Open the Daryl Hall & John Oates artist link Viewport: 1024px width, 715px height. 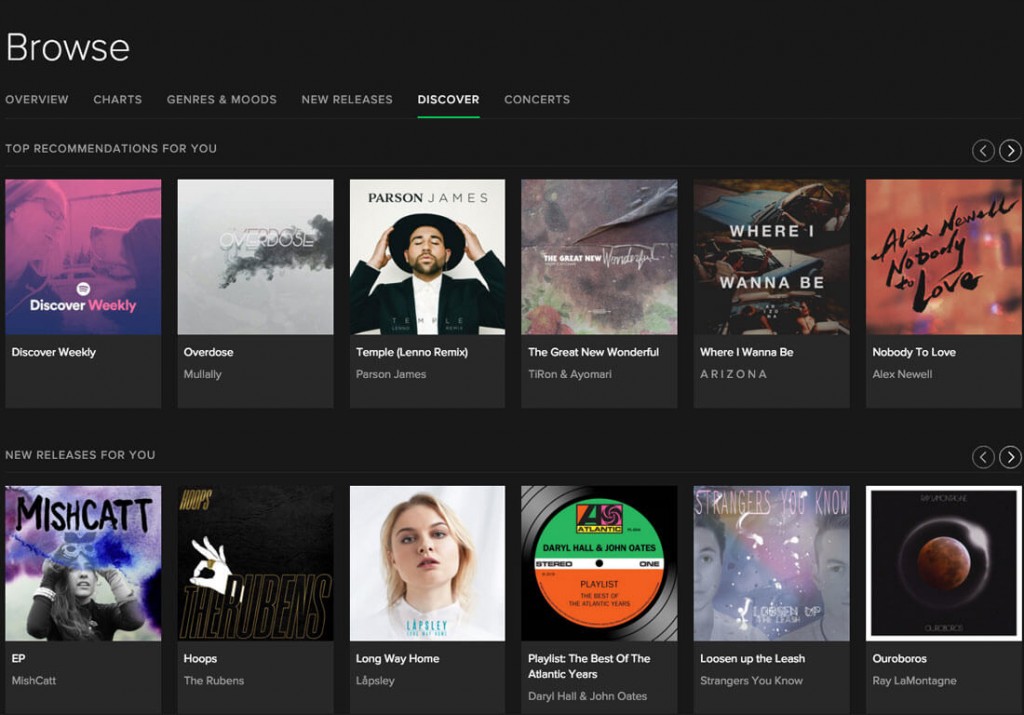[x=588, y=696]
